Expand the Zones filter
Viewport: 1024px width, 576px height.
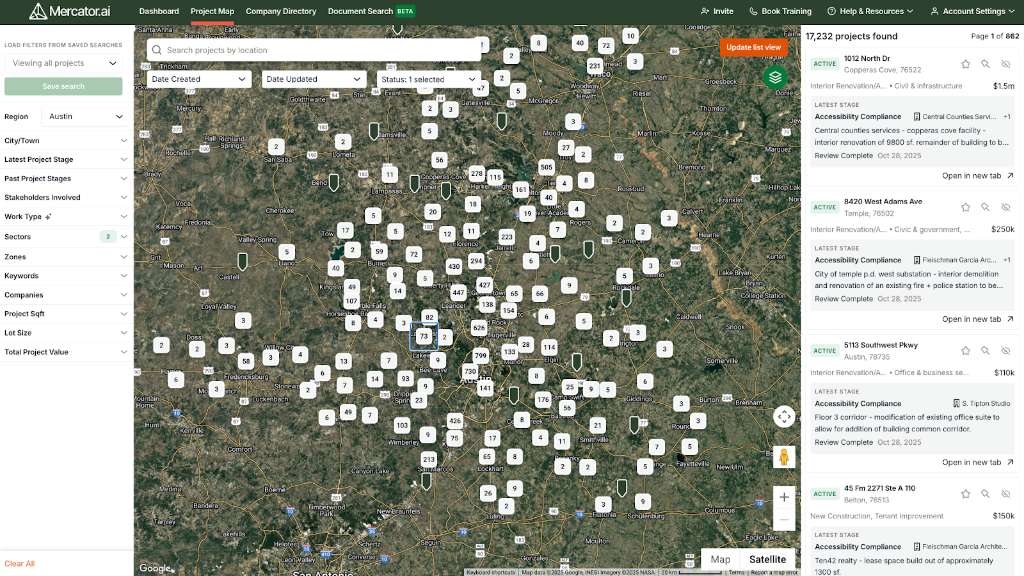pyautogui.click(x=65, y=257)
